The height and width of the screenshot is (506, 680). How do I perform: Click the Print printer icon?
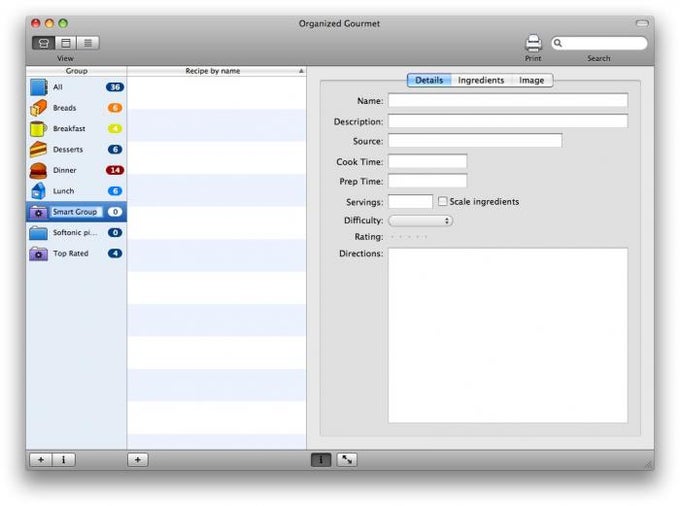(533, 43)
